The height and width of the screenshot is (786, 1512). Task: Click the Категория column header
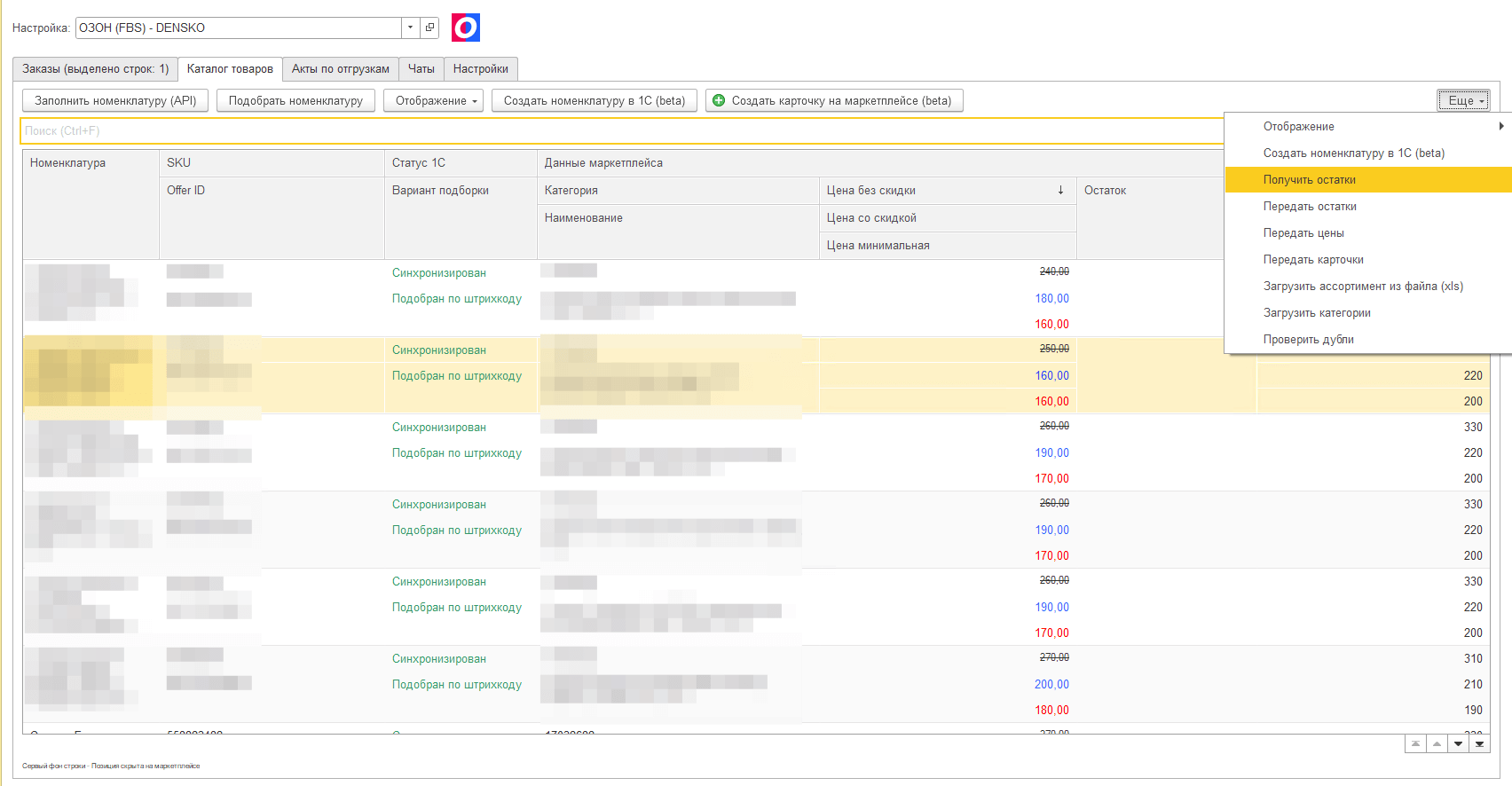pos(678,190)
